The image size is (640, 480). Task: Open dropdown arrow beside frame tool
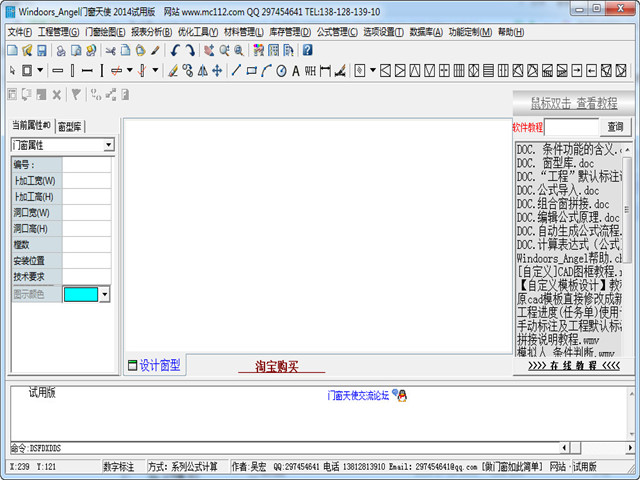pyautogui.click(x=40, y=70)
